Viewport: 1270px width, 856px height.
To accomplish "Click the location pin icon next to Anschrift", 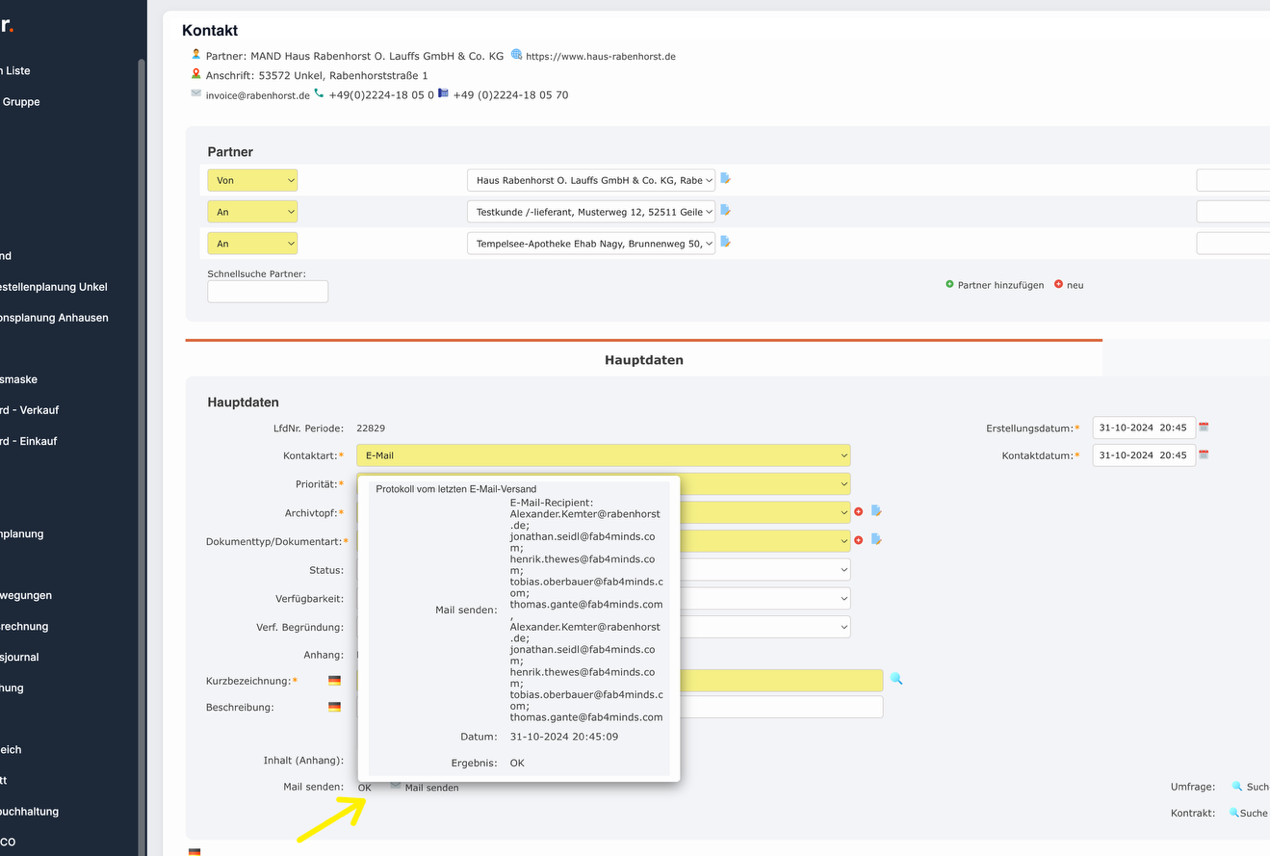I will pyautogui.click(x=195, y=74).
